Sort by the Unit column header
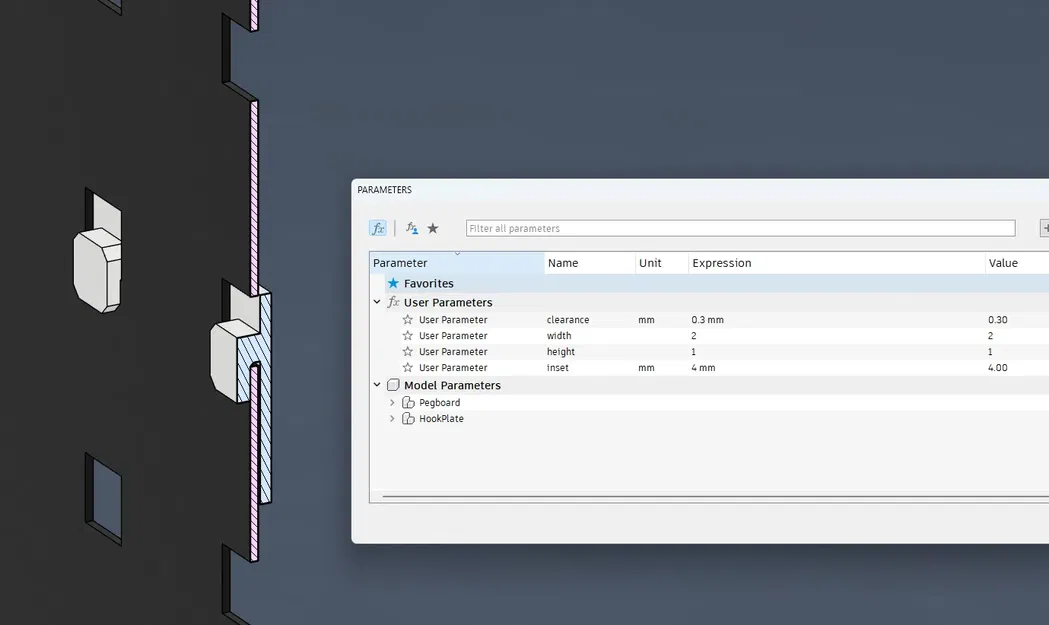 pyautogui.click(x=662, y=263)
